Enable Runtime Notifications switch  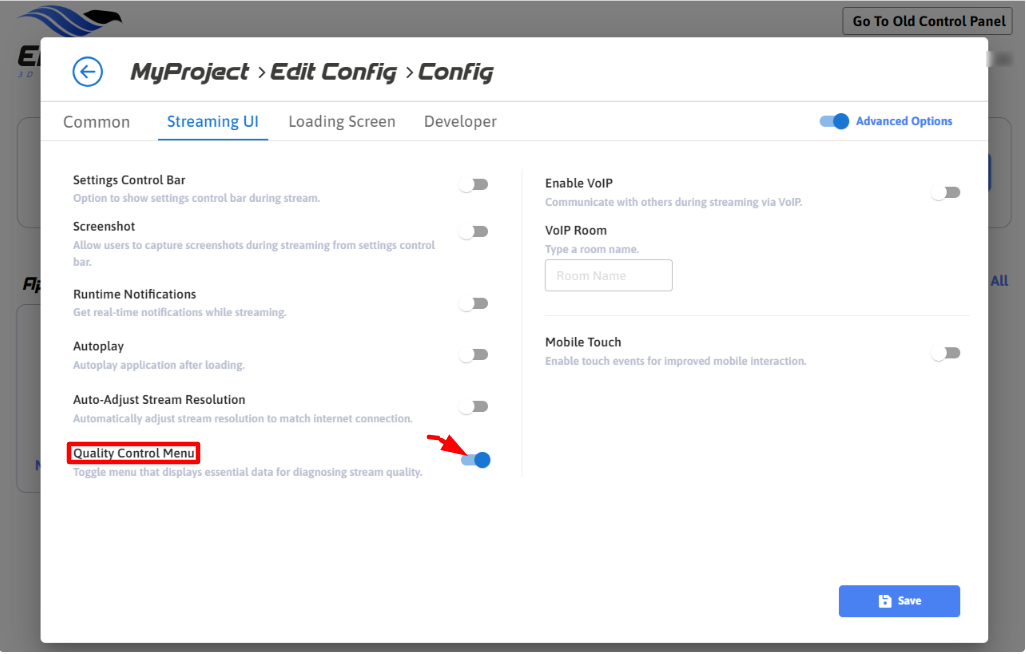(x=473, y=303)
